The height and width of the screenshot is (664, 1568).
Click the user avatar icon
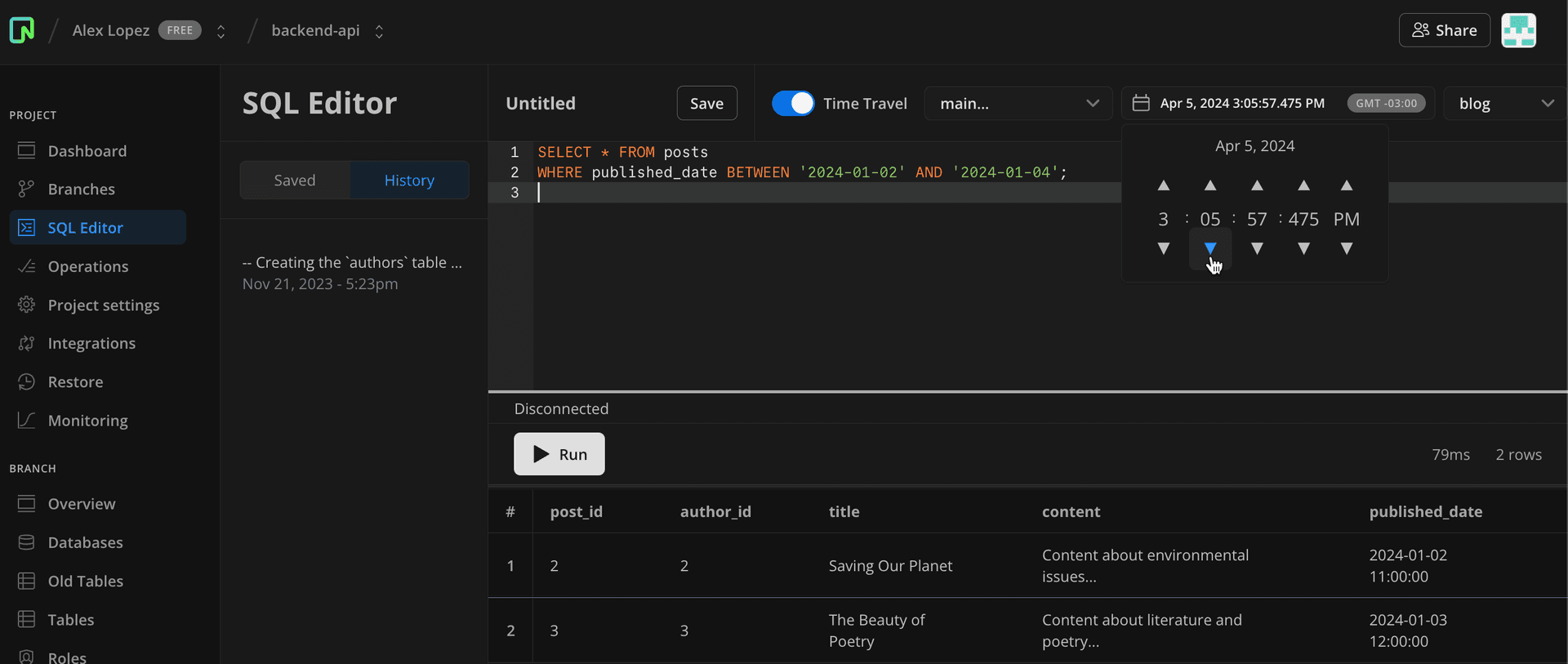(1518, 30)
